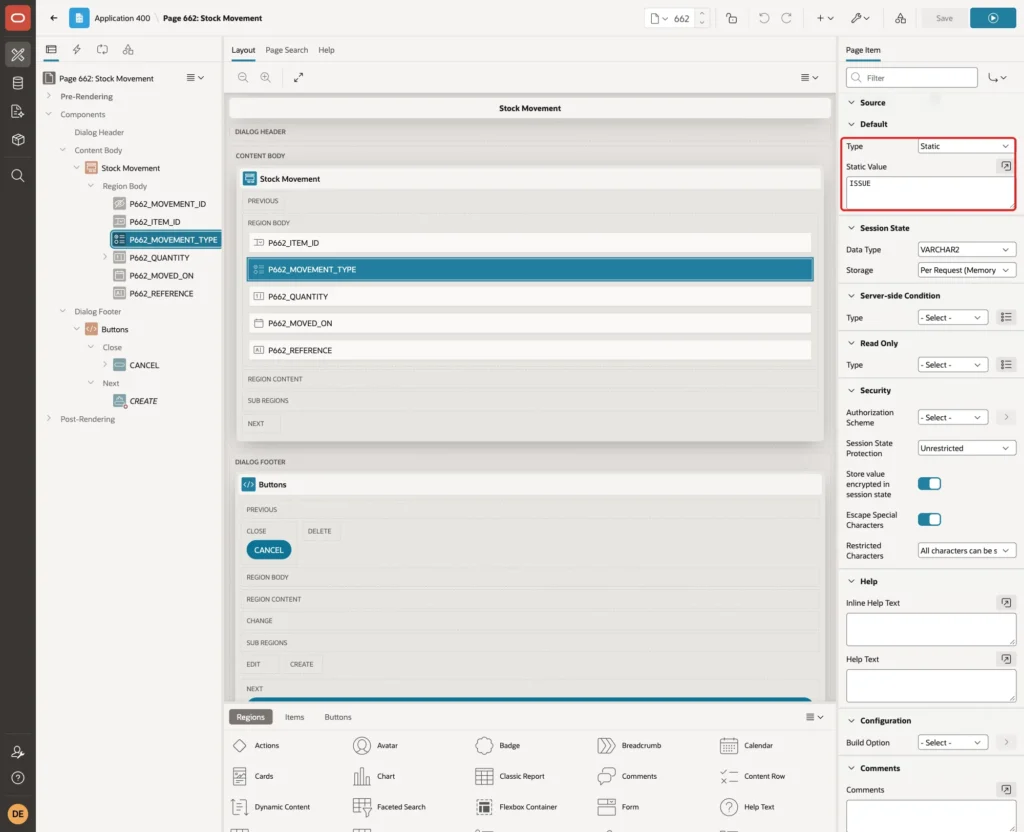1024x832 pixels.
Task: Switch to Dynamic Actions lightning tab
Action: (76, 50)
